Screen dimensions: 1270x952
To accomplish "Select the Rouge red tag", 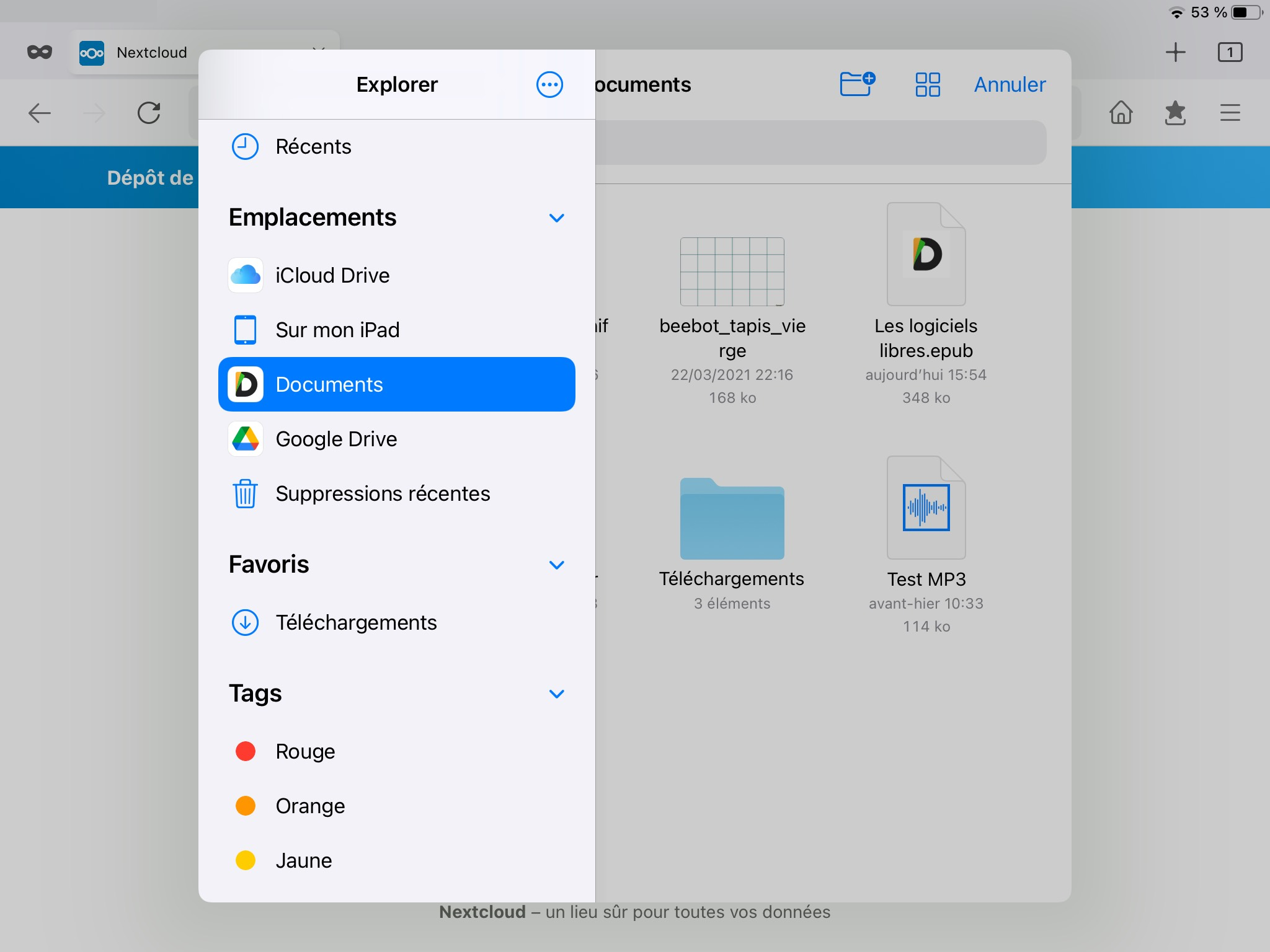I will pyautogui.click(x=305, y=751).
